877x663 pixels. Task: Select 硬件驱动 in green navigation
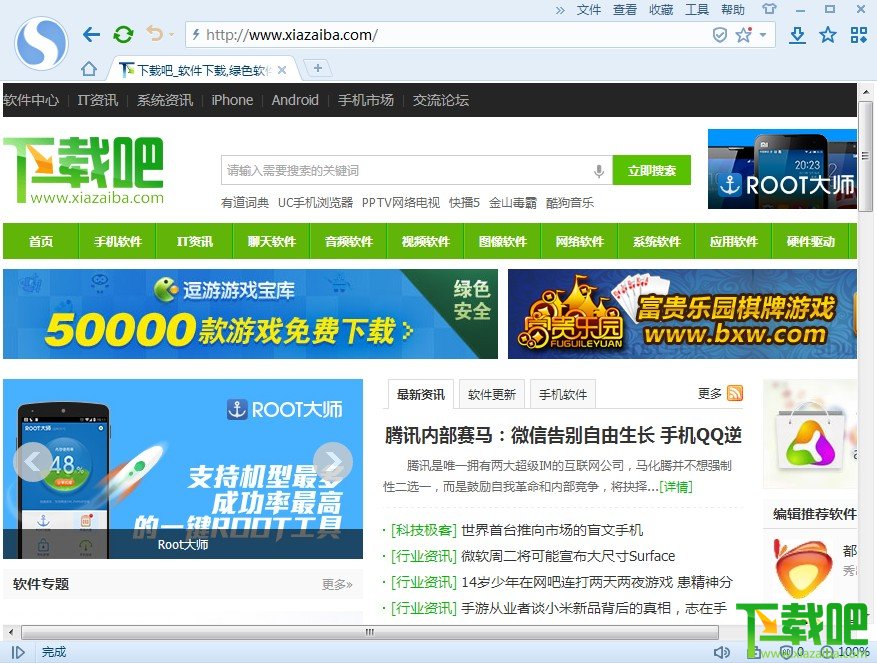810,241
